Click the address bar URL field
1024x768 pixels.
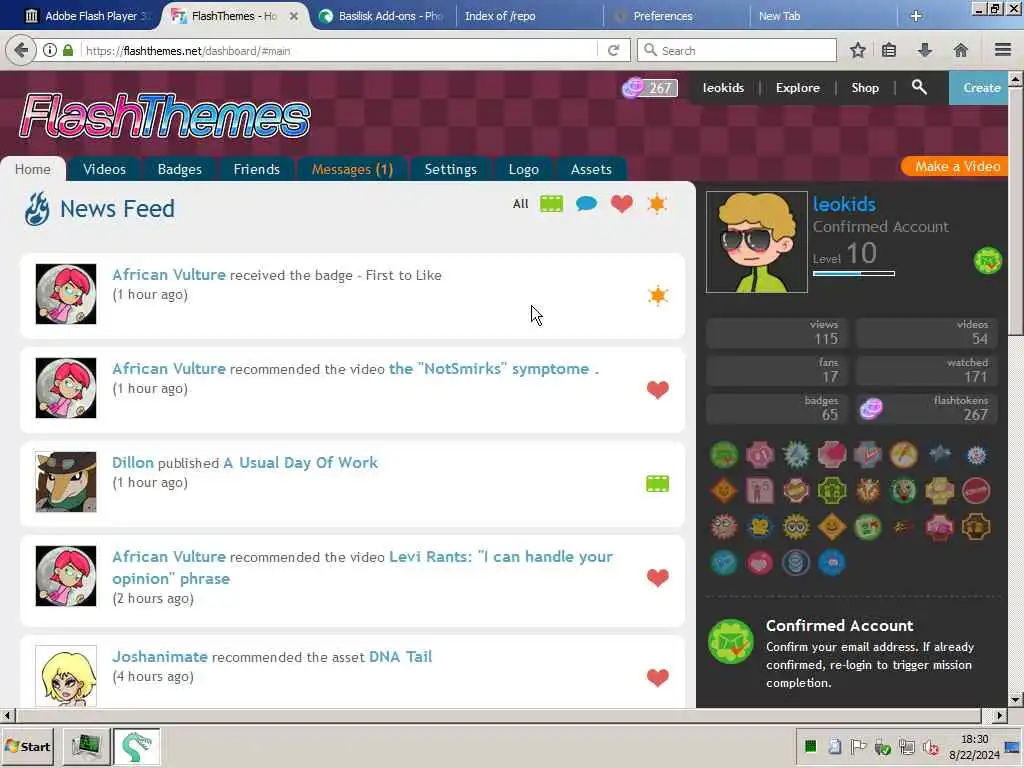tap(340, 50)
